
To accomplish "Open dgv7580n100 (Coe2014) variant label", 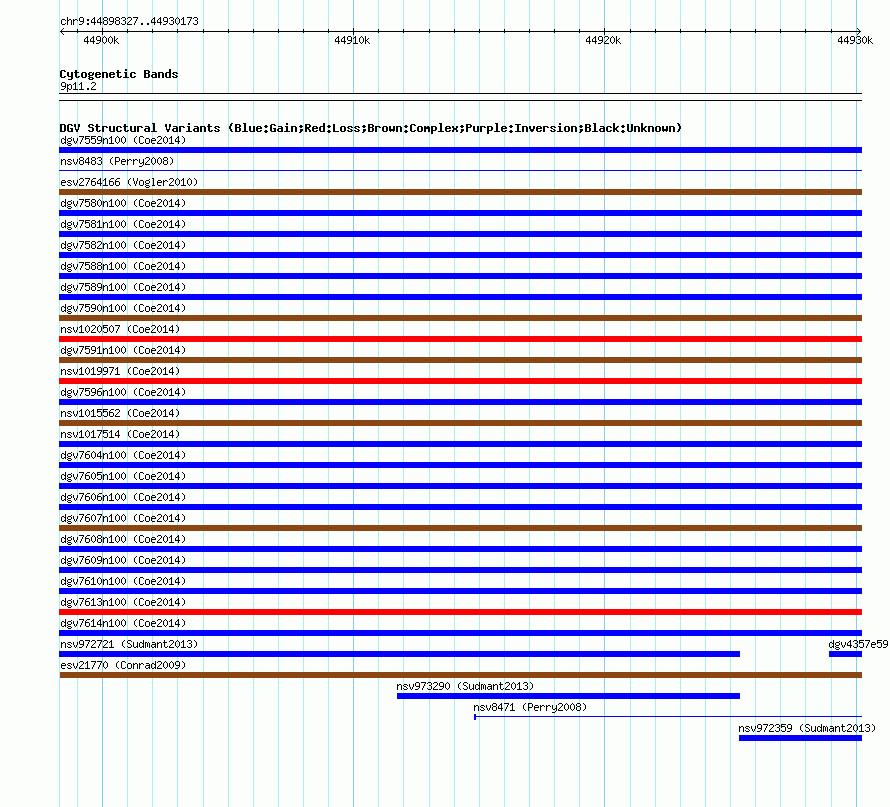I will [123, 203].
